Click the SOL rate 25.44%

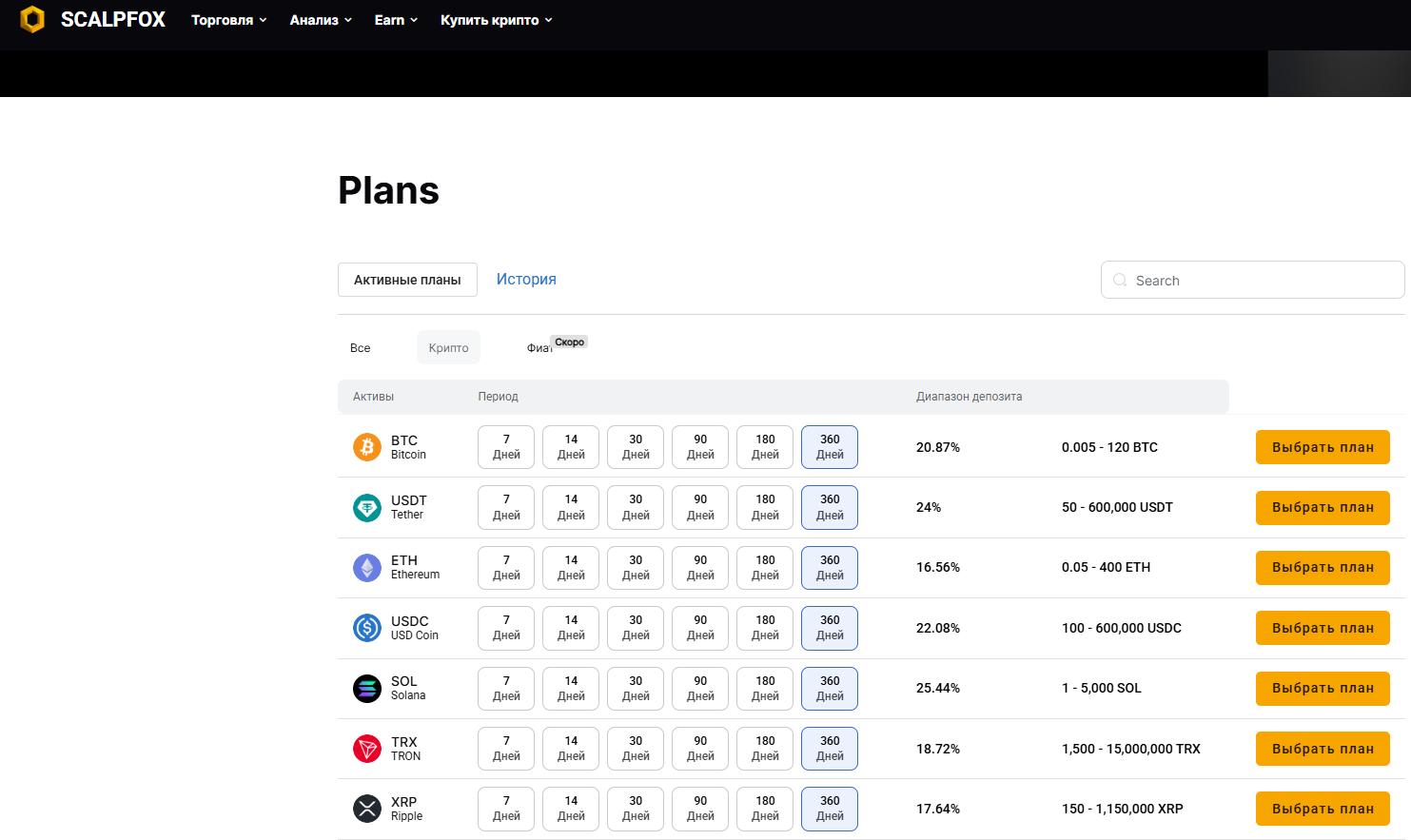coord(938,688)
